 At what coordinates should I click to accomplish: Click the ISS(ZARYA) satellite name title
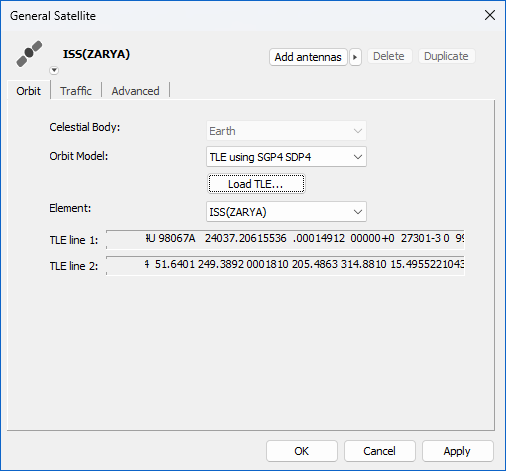(x=96, y=54)
